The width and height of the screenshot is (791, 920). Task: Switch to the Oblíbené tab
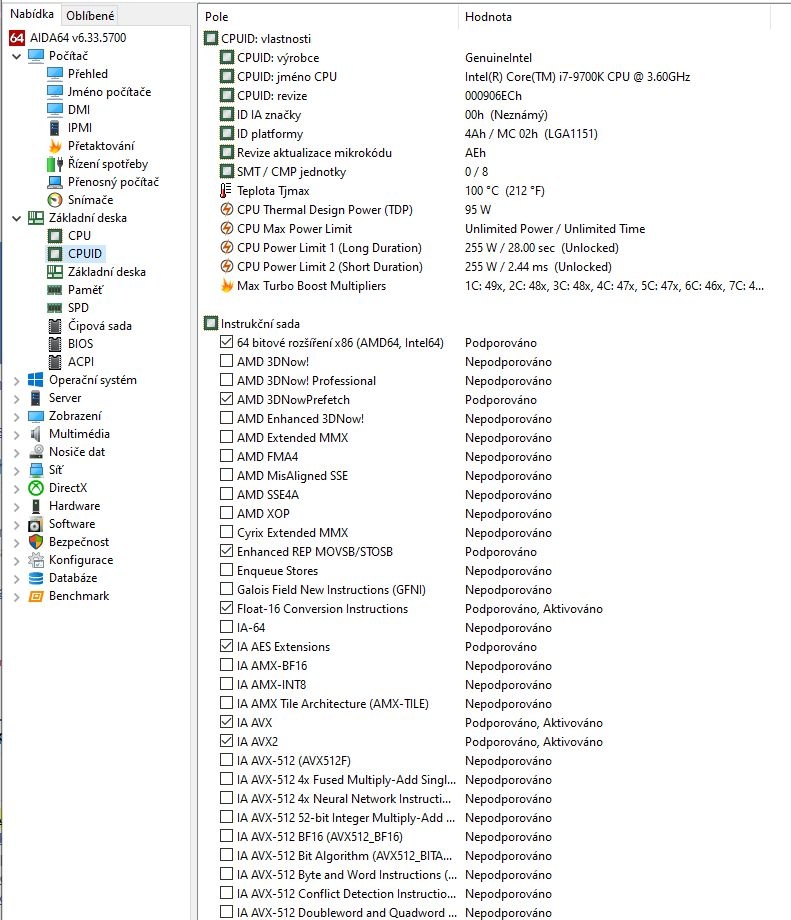(90, 15)
